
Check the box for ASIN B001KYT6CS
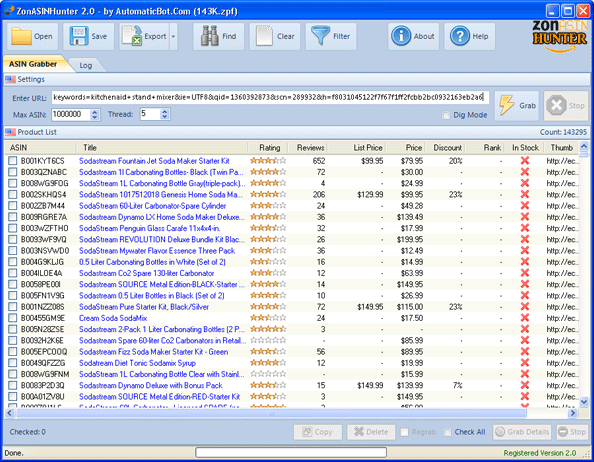(13, 161)
